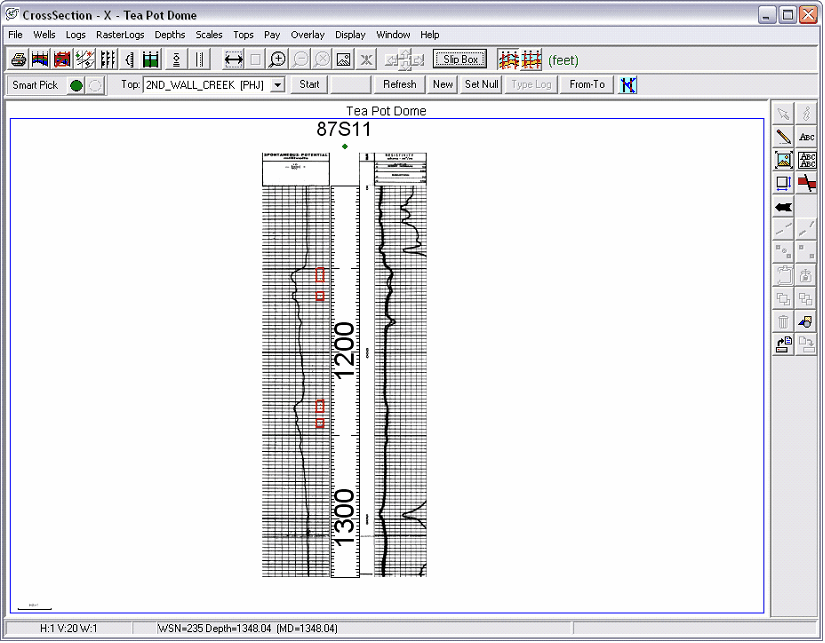The height and width of the screenshot is (643, 825).
Task: Click the From-To button
Action: click(587, 85)
